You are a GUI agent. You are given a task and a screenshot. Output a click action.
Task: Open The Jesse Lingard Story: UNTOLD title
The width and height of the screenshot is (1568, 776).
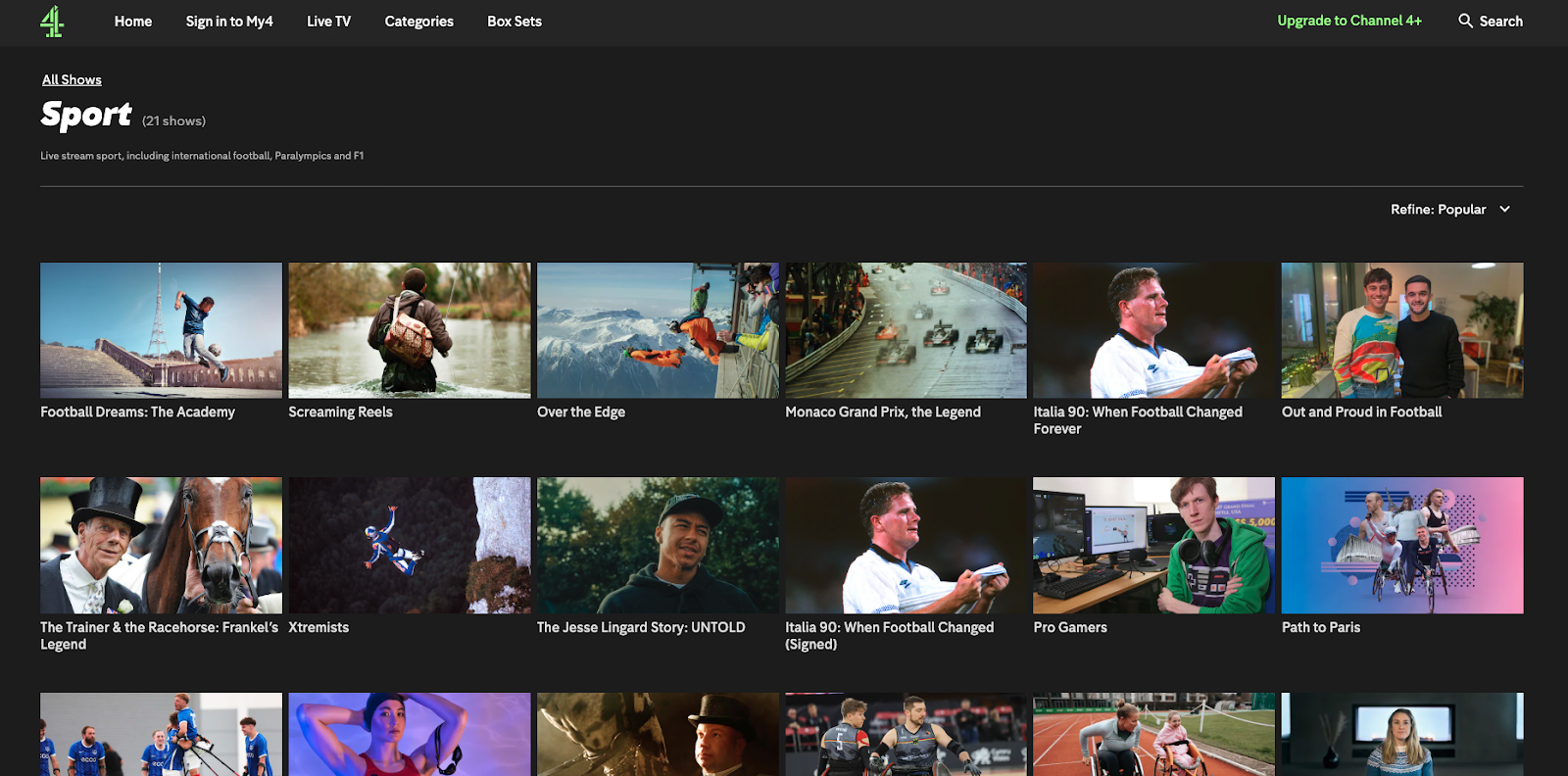(641, 628)
